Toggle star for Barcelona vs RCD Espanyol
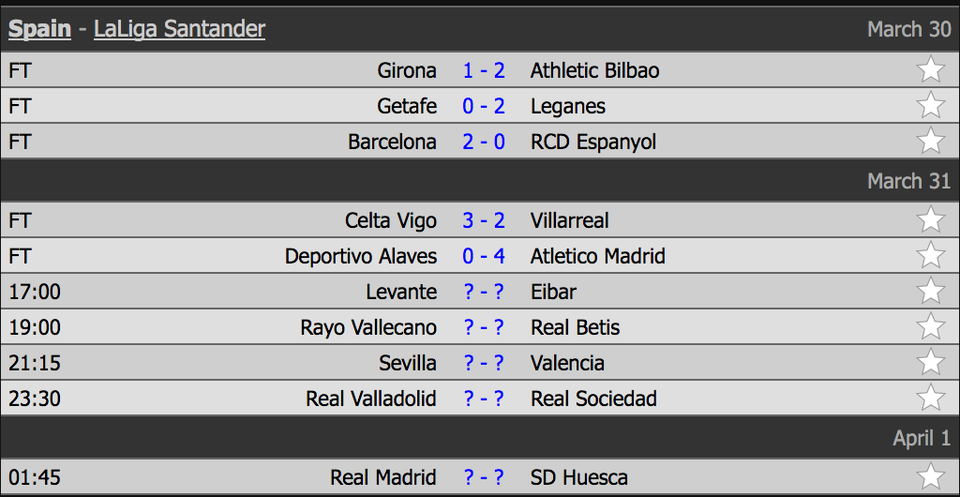Viewport: 960px width, 497px height. pos(931,141)
